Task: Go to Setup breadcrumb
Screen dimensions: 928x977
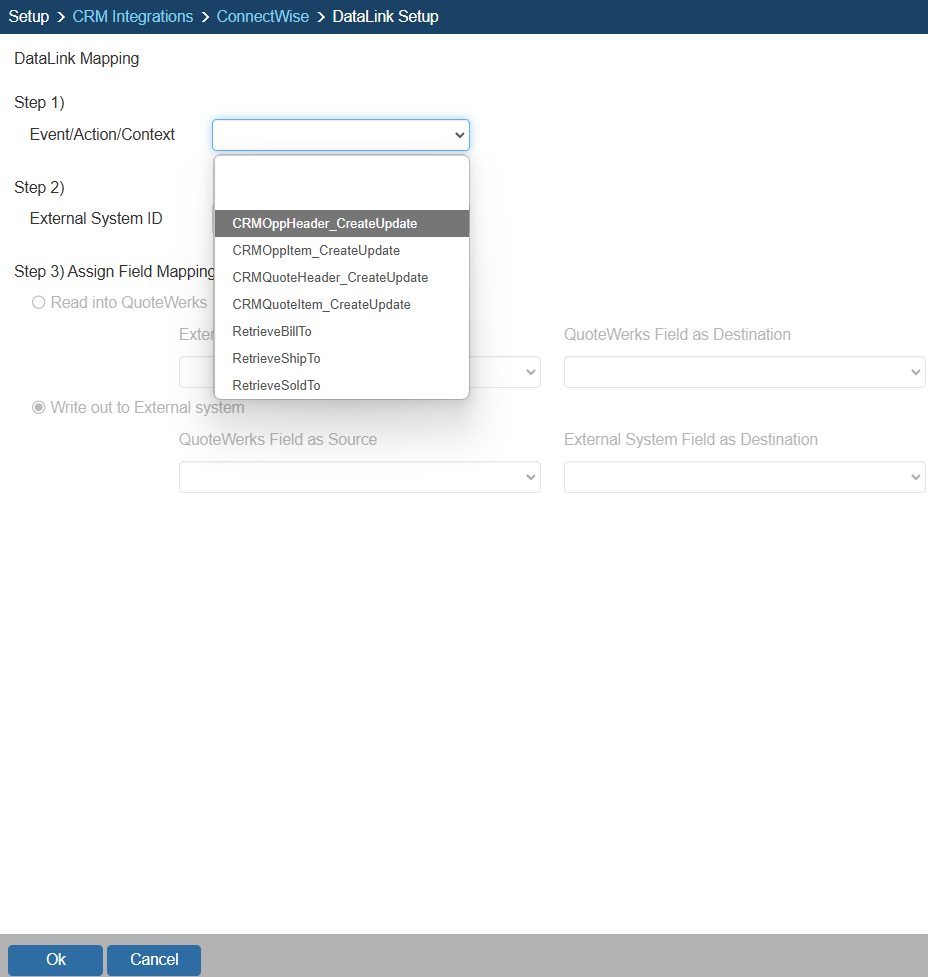Action: point(29,16)
